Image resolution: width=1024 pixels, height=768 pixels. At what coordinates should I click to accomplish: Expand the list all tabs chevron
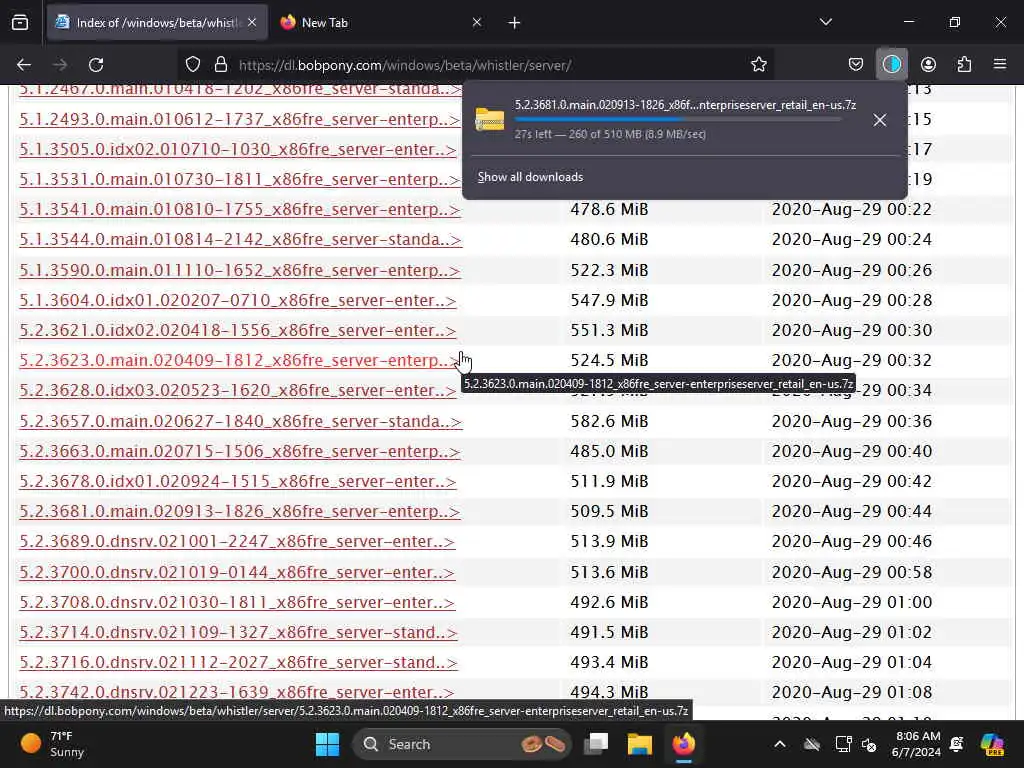pos(825,22)
